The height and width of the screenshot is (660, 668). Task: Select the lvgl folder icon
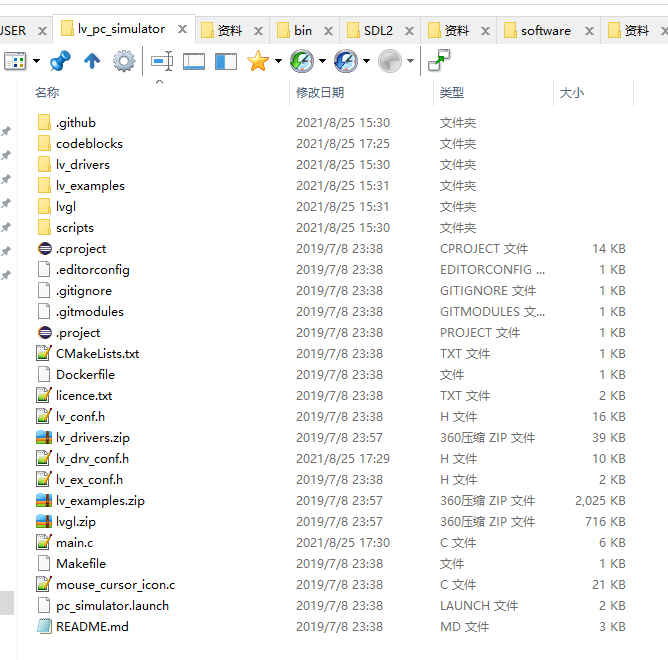pos(44,207)
